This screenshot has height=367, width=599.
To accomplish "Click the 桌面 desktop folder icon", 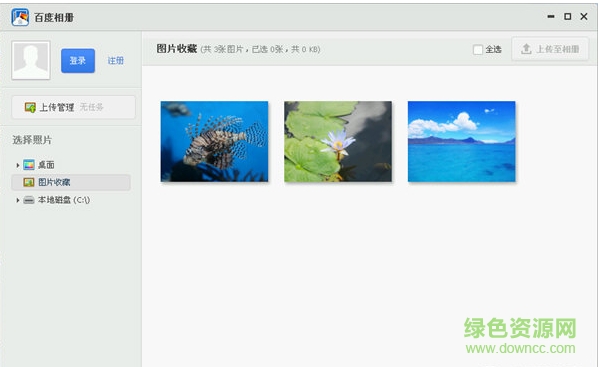I will [29, 165].
